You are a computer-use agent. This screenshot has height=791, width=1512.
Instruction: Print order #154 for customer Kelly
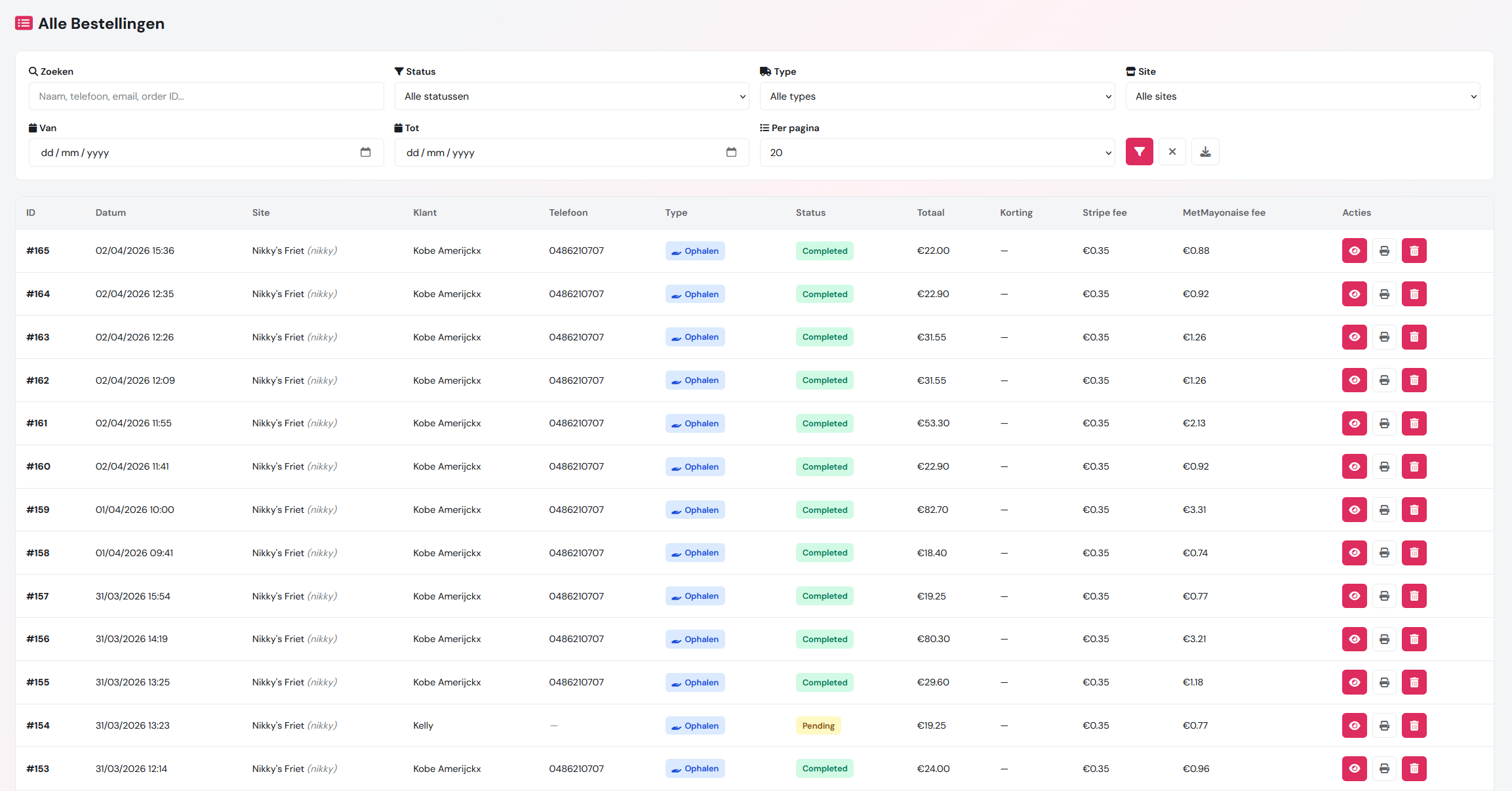click(x=1384, y=725)
